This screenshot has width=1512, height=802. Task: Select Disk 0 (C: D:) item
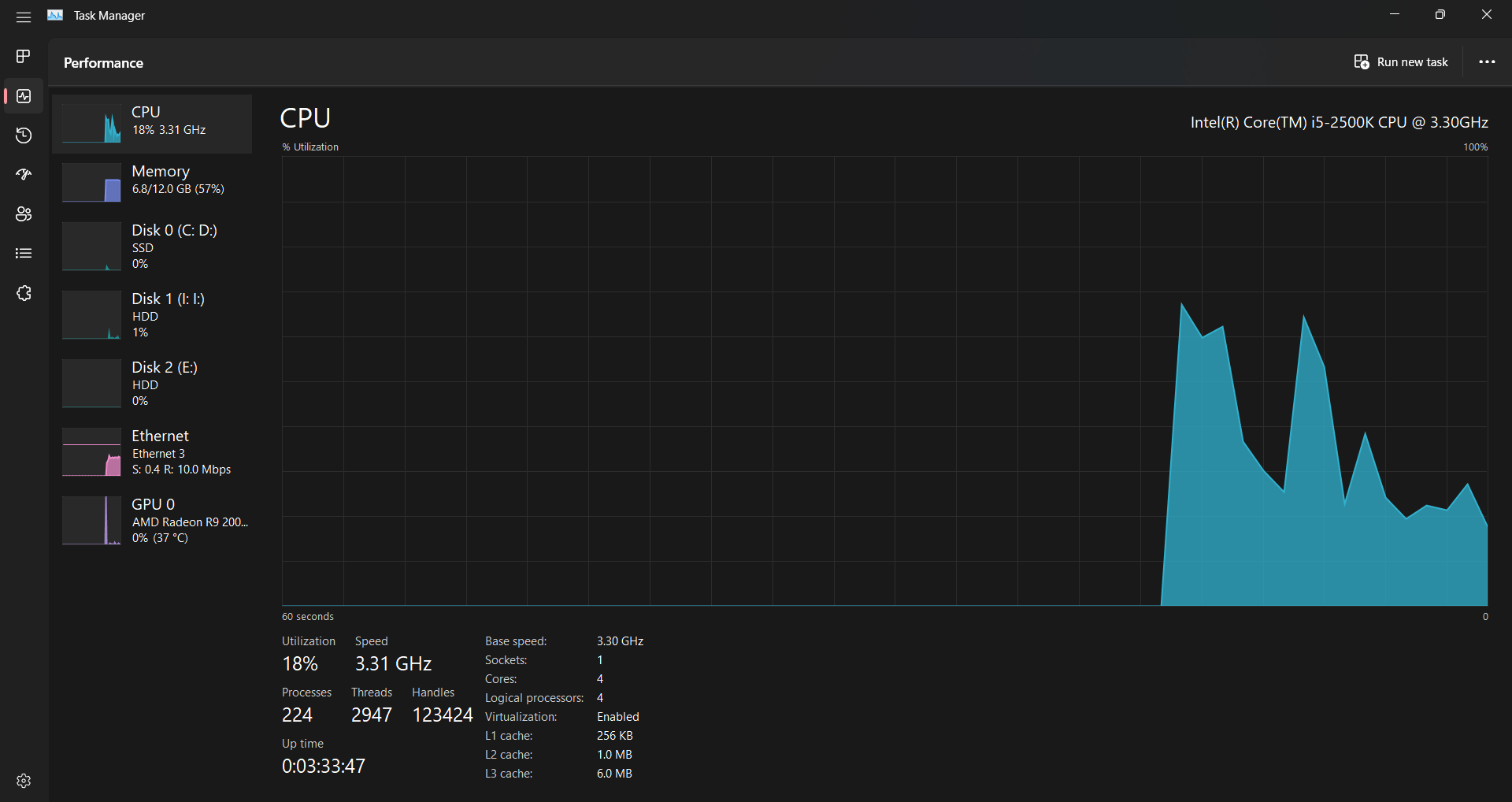(152, 247)
